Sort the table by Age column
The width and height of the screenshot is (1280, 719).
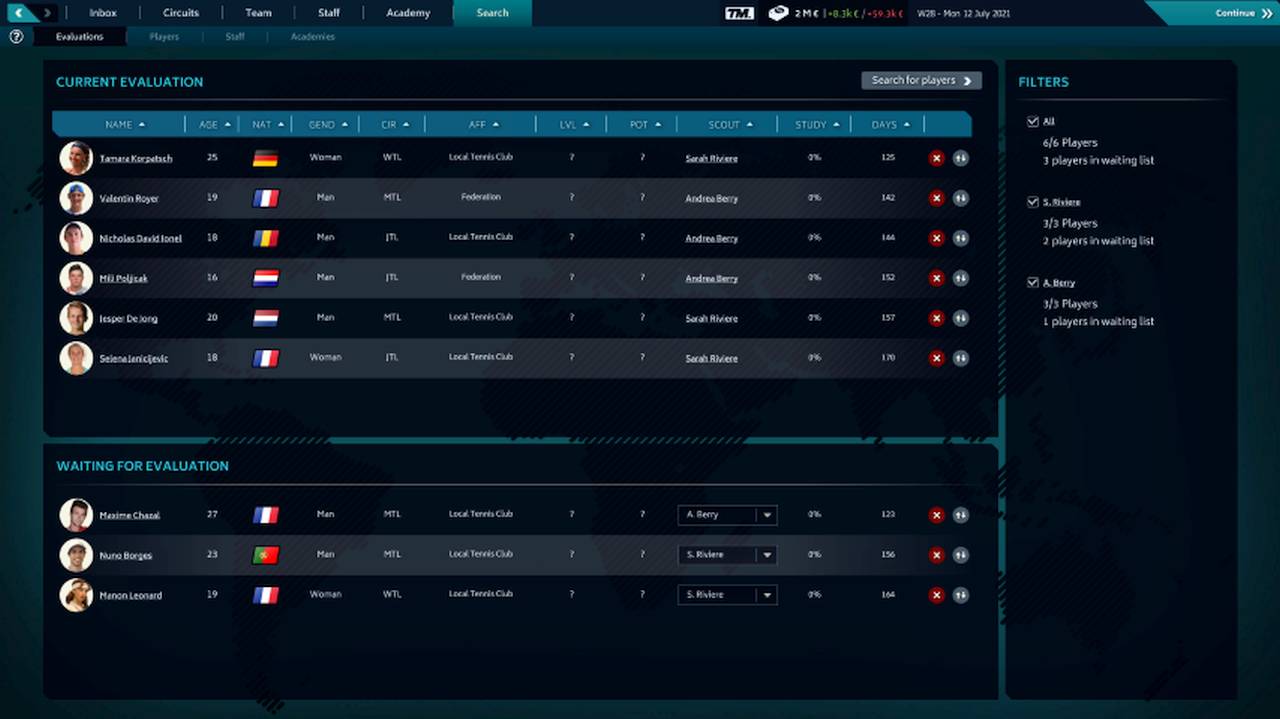pos(214,125)
